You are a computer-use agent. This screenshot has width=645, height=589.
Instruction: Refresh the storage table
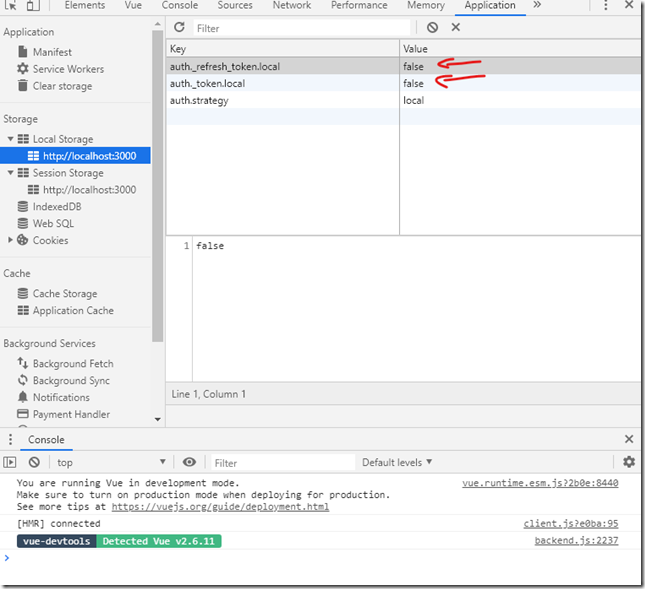[179, 27]
